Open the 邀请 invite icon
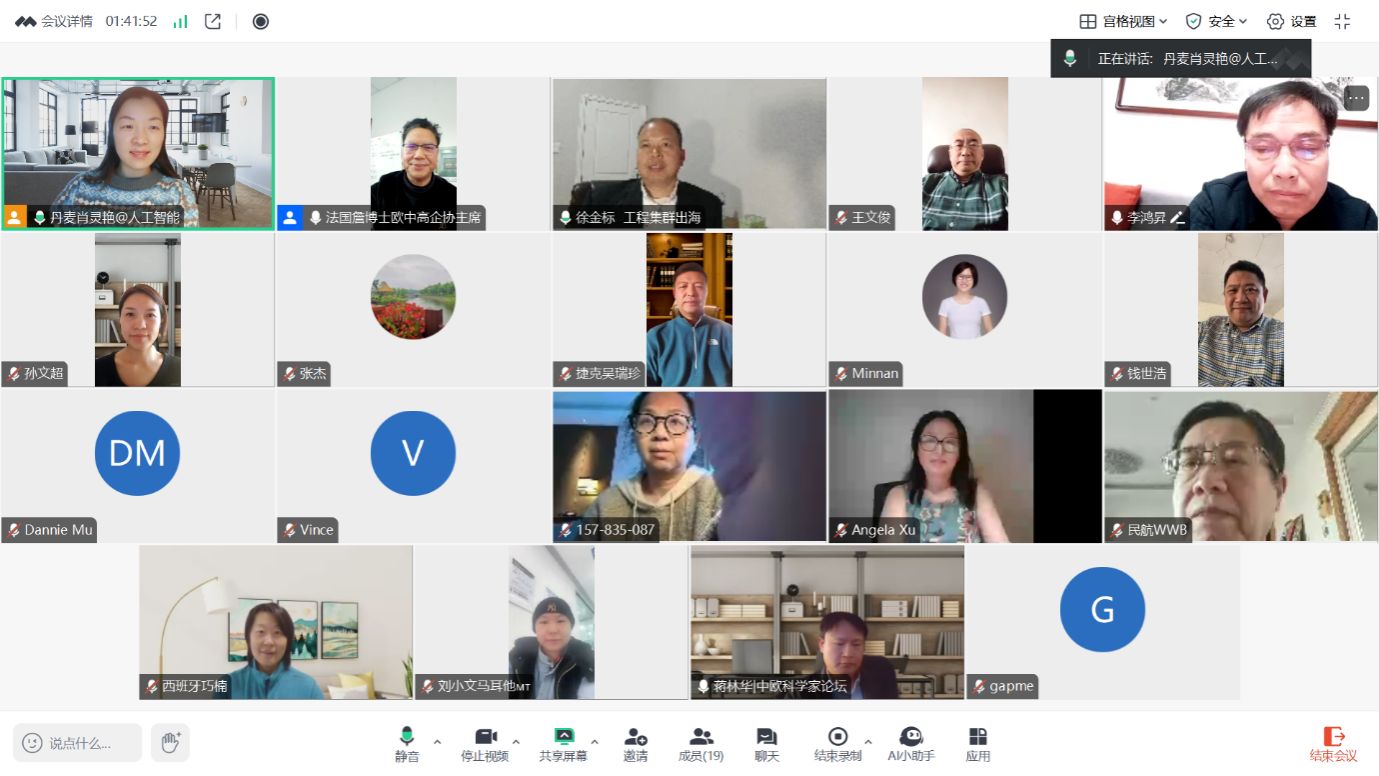 tap(635, 743)
